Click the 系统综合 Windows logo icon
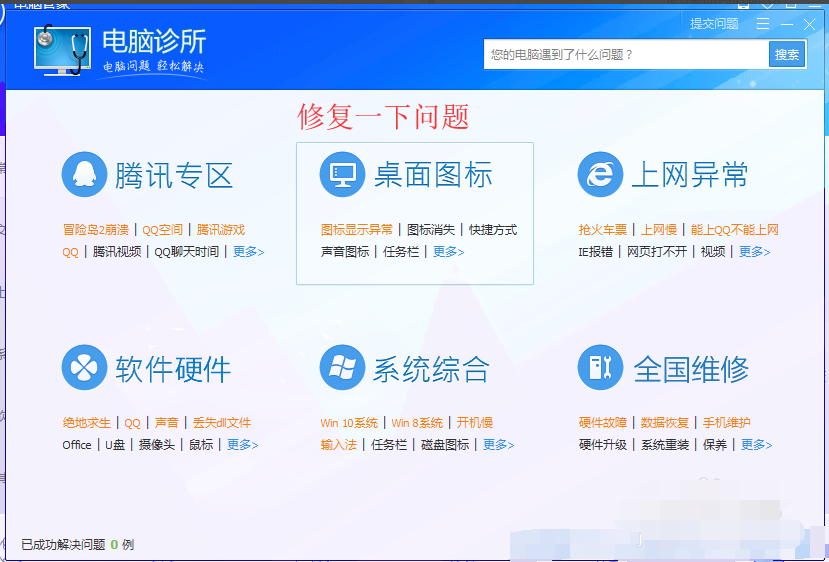The height and width of the screenshot is (562, 829). (342, 367)
